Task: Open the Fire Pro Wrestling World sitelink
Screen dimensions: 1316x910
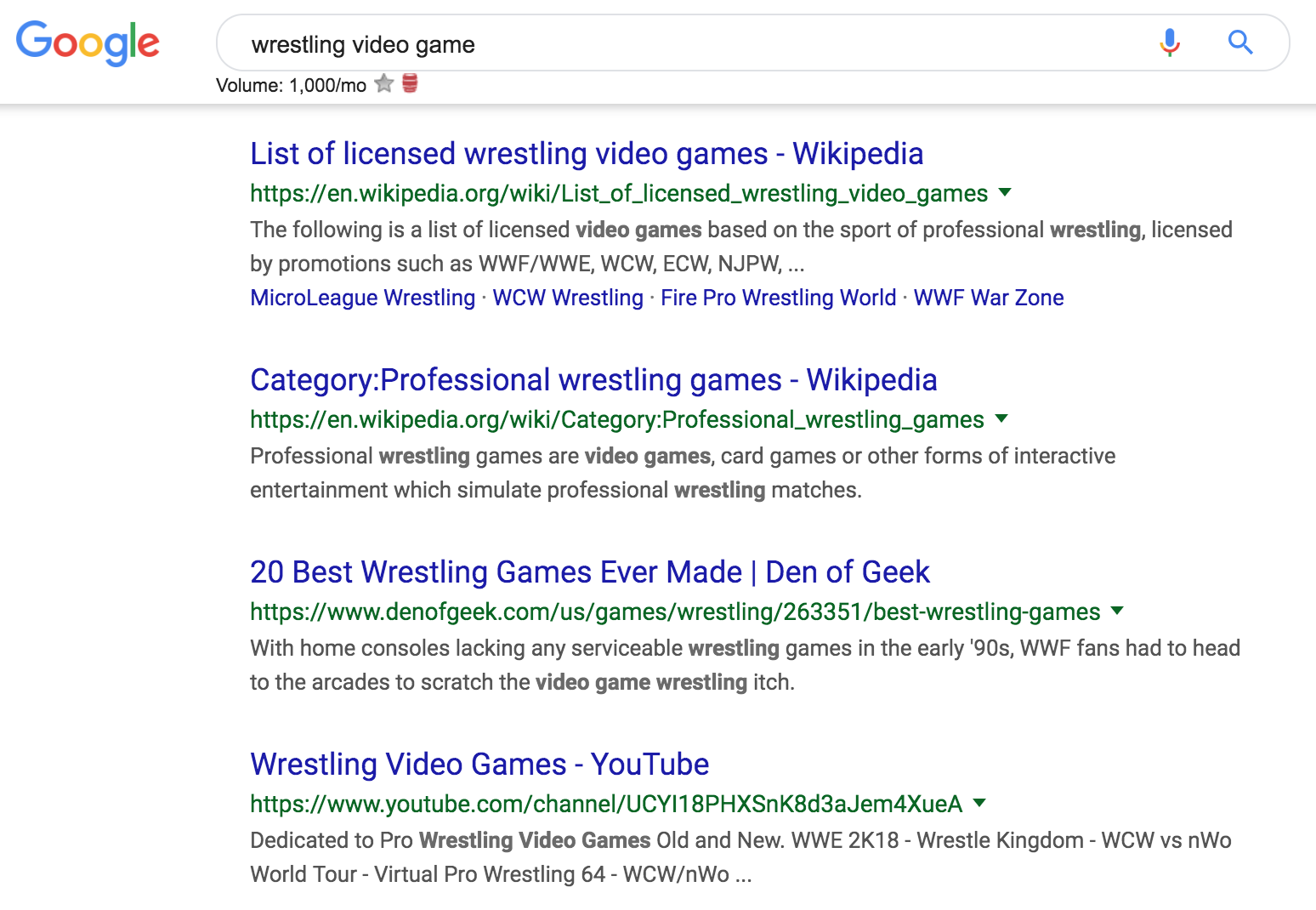Action: [x=778, y=298]
